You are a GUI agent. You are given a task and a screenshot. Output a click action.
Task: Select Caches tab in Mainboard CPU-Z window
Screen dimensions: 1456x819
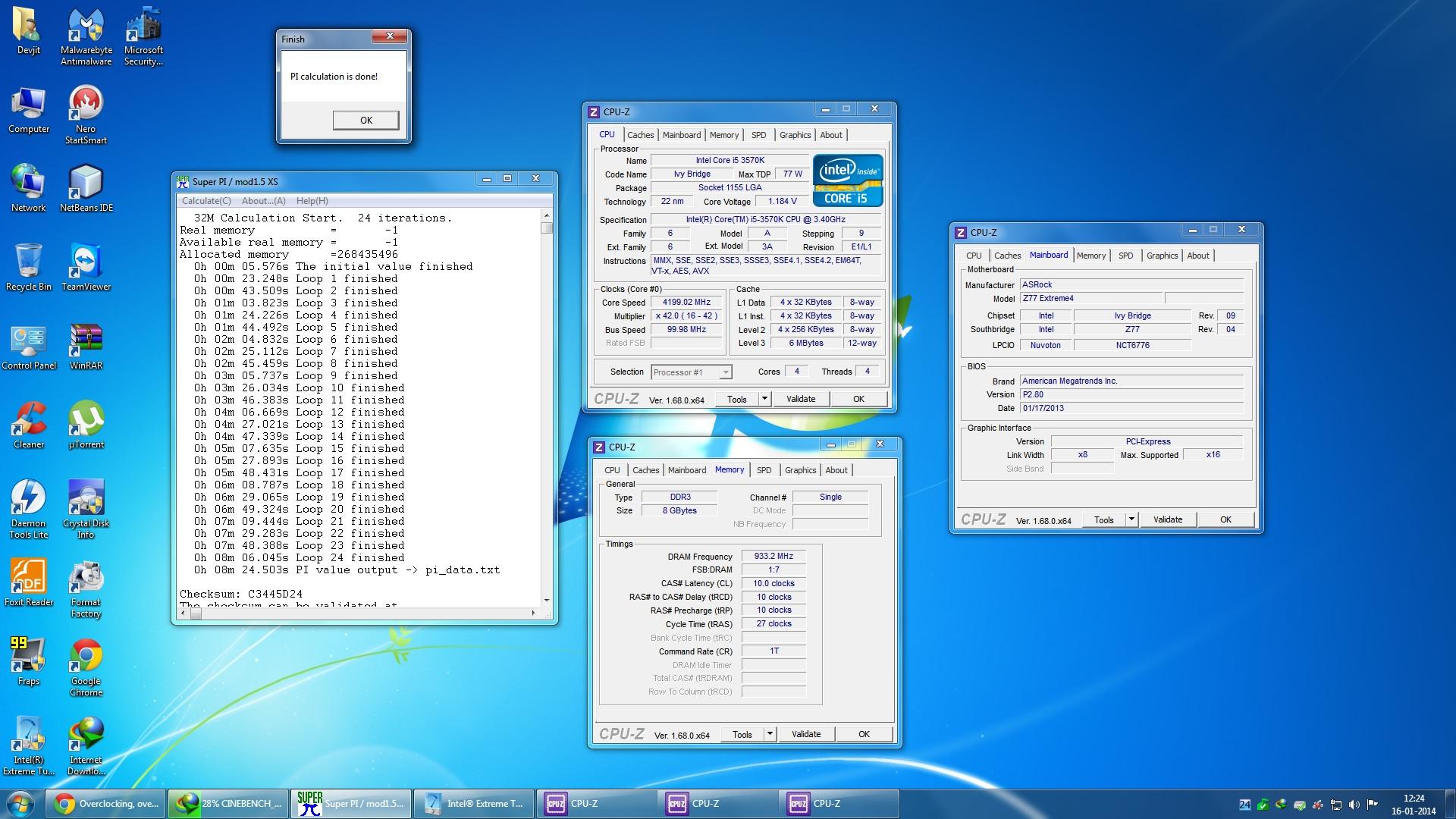click(x=1007, y=256)
